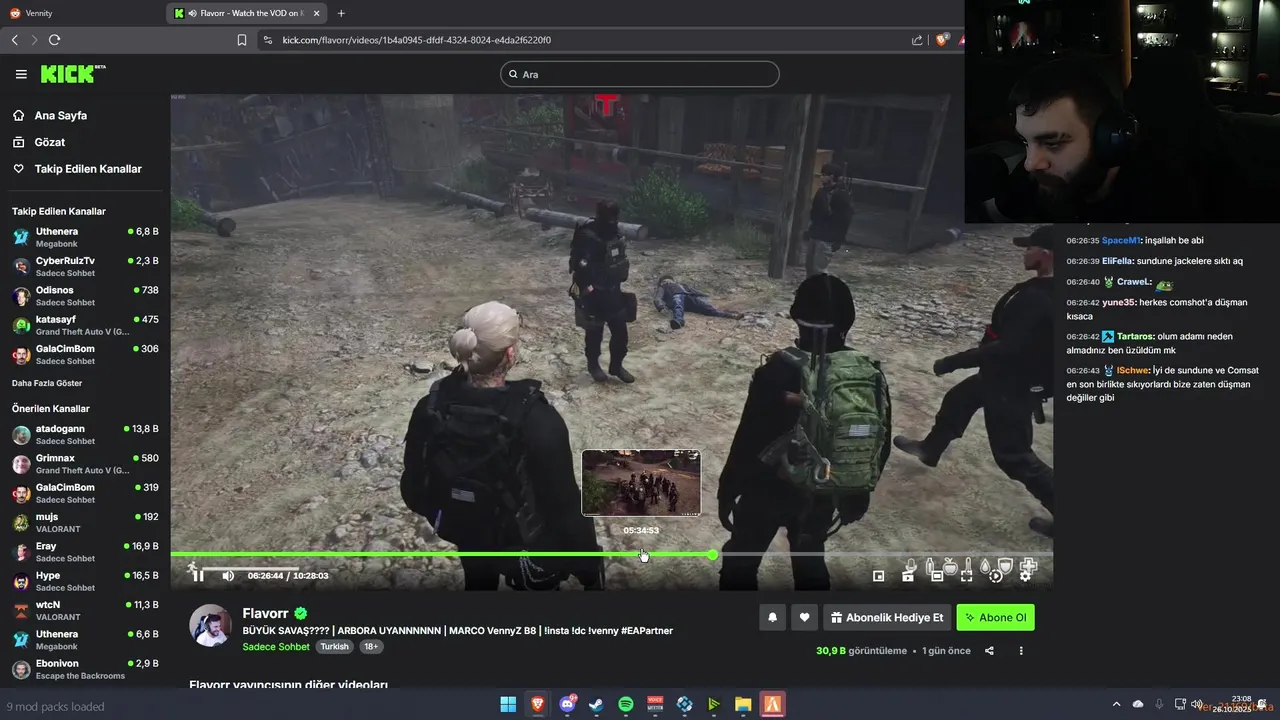
Task: Expand Daha Fazla Göster in followed channels
Action: 47,383
